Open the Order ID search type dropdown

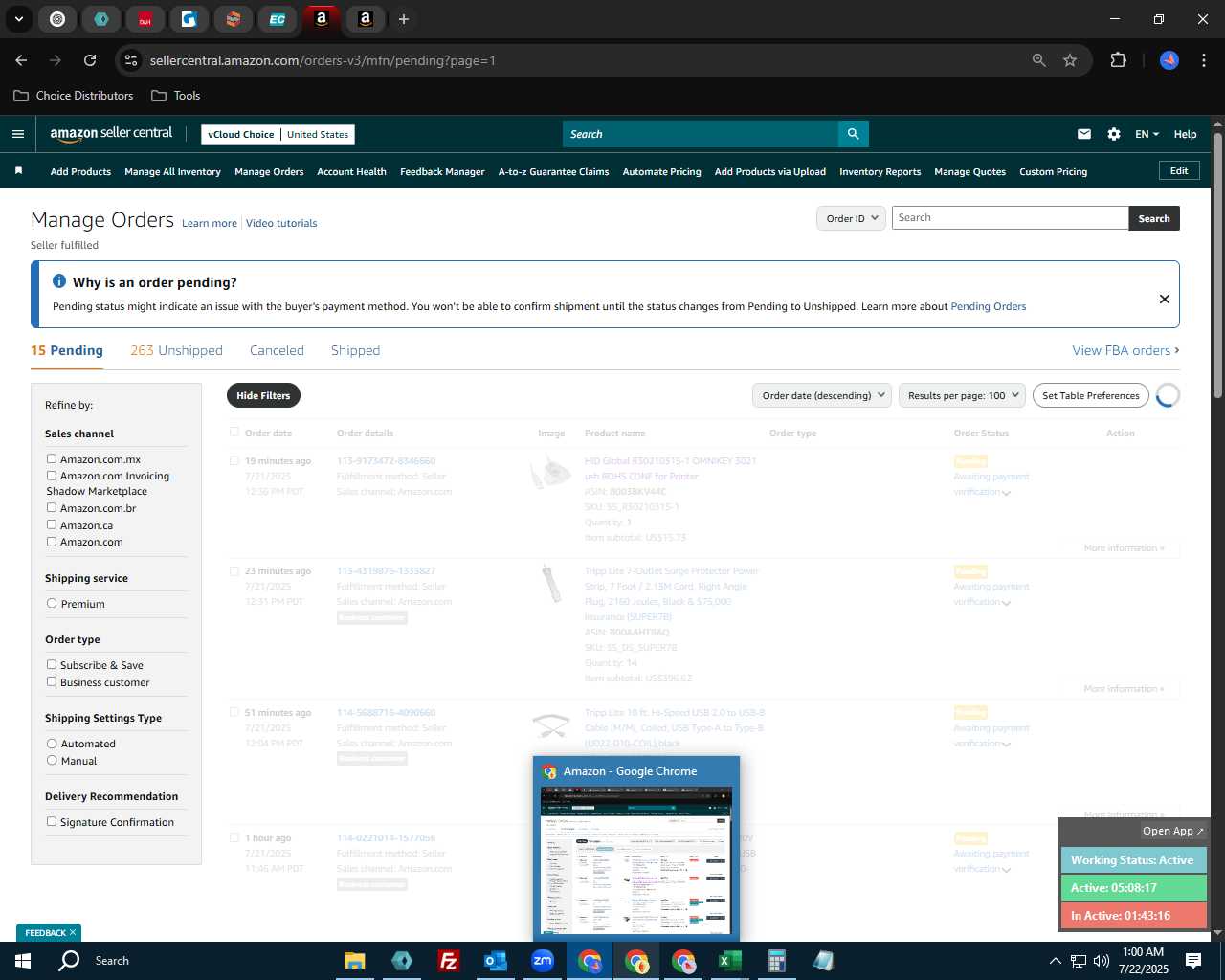point(851,218)
